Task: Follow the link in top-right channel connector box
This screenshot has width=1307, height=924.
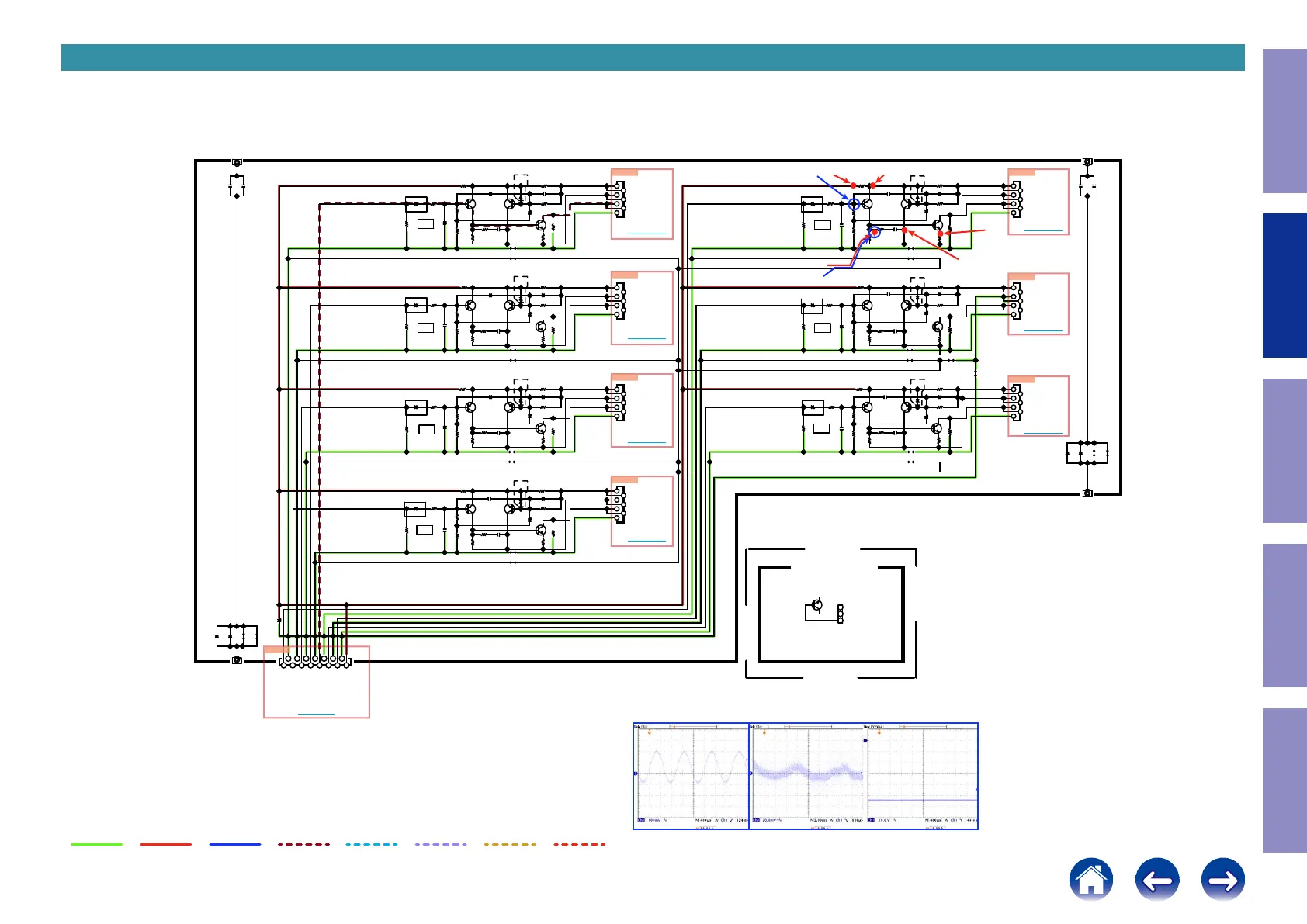Action: [x=1043, y=230]
